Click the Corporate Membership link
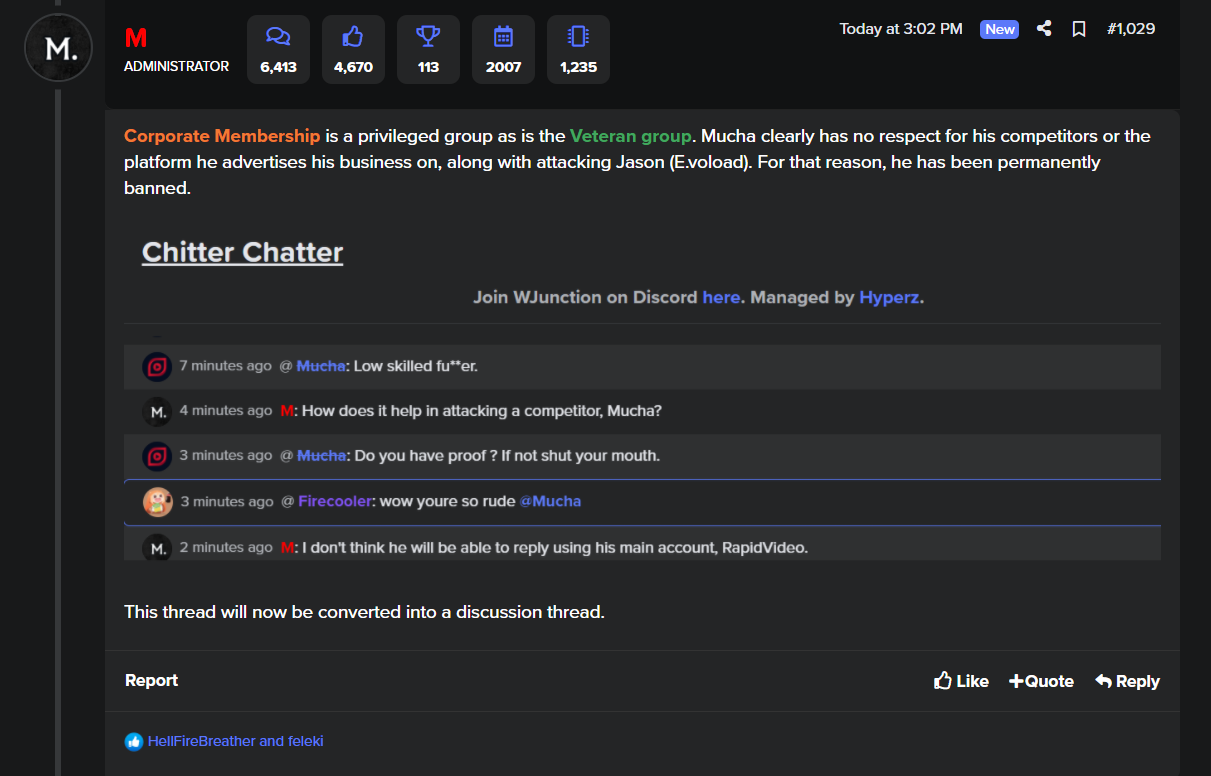 [x=222, y=136]
